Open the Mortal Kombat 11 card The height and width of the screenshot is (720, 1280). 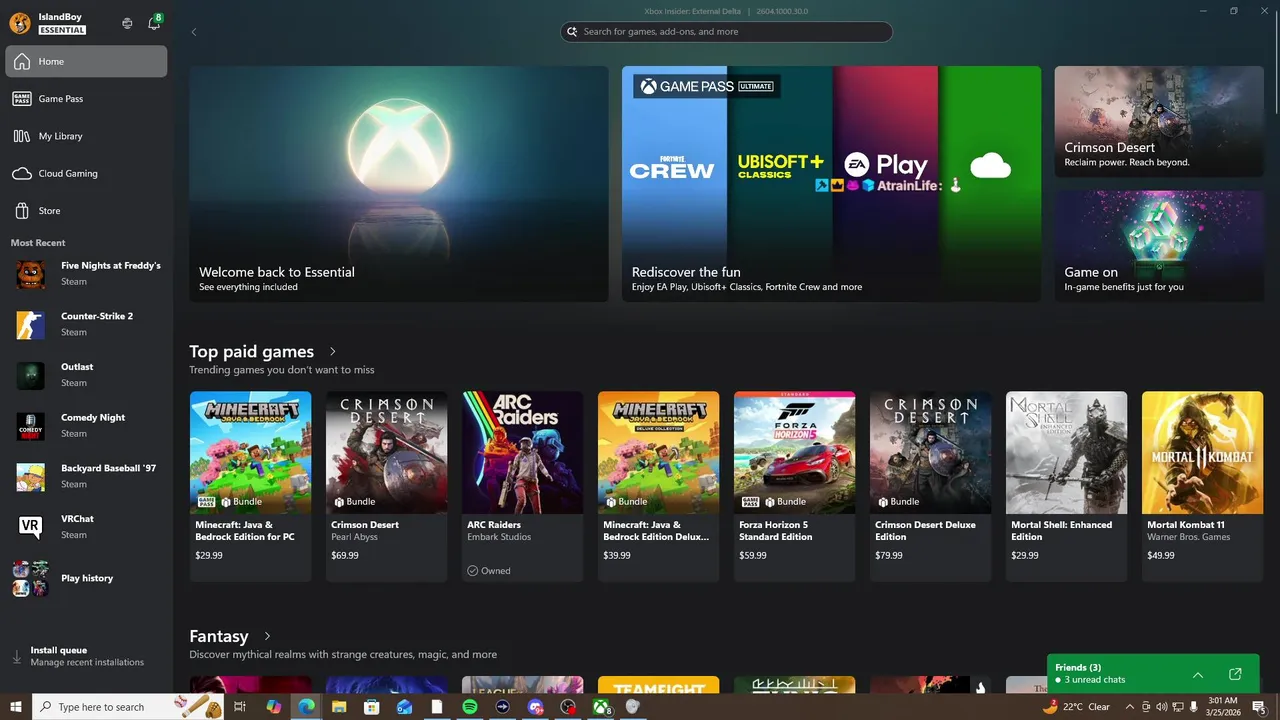[x=1202, y=486]
